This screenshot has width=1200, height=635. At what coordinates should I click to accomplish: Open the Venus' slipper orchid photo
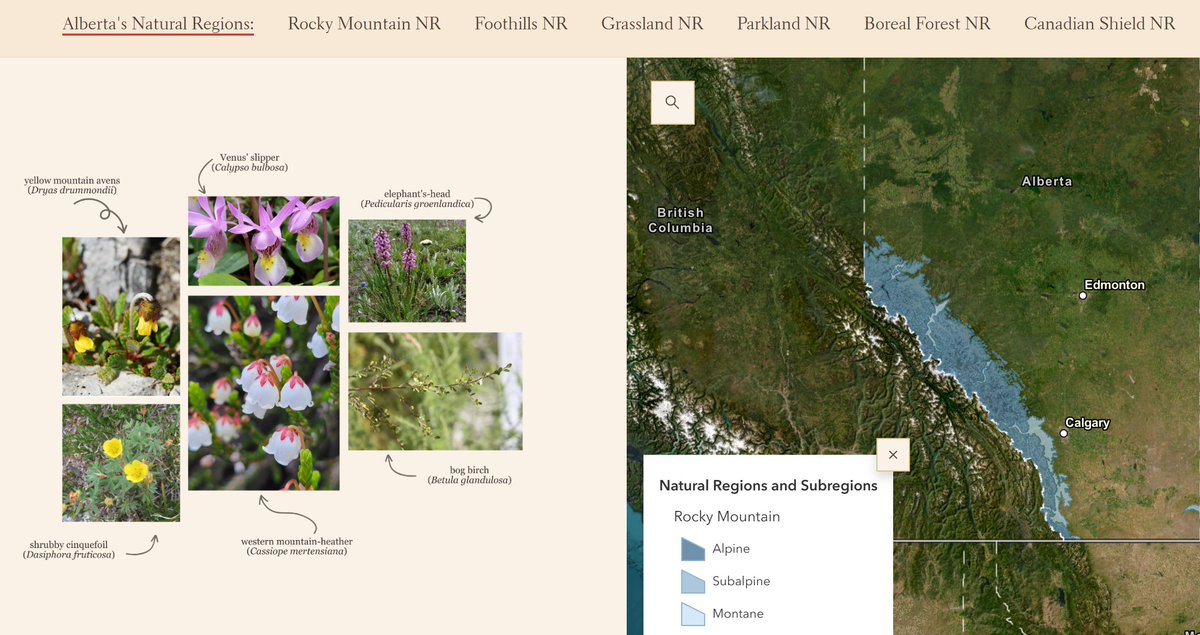(263, 240)
